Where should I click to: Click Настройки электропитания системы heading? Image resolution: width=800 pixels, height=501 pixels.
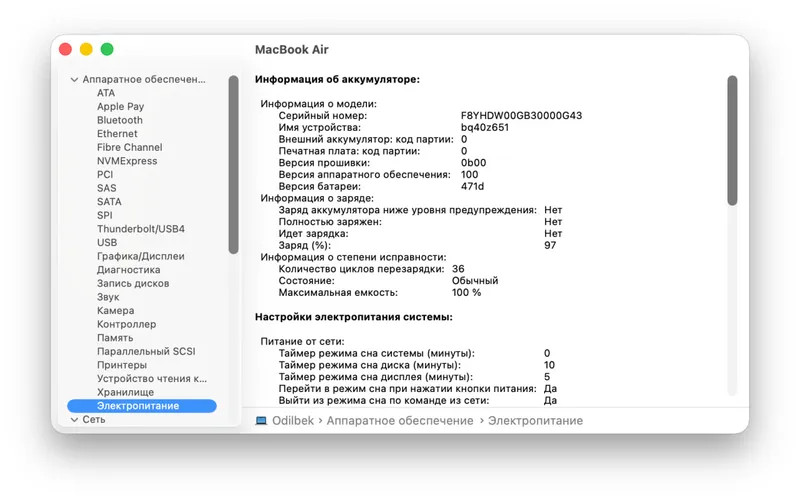click(x=354, y=317)
